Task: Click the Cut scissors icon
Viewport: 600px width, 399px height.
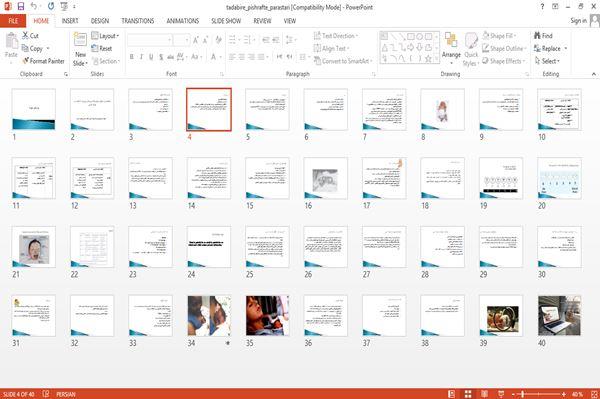Action: click(25, 36)
